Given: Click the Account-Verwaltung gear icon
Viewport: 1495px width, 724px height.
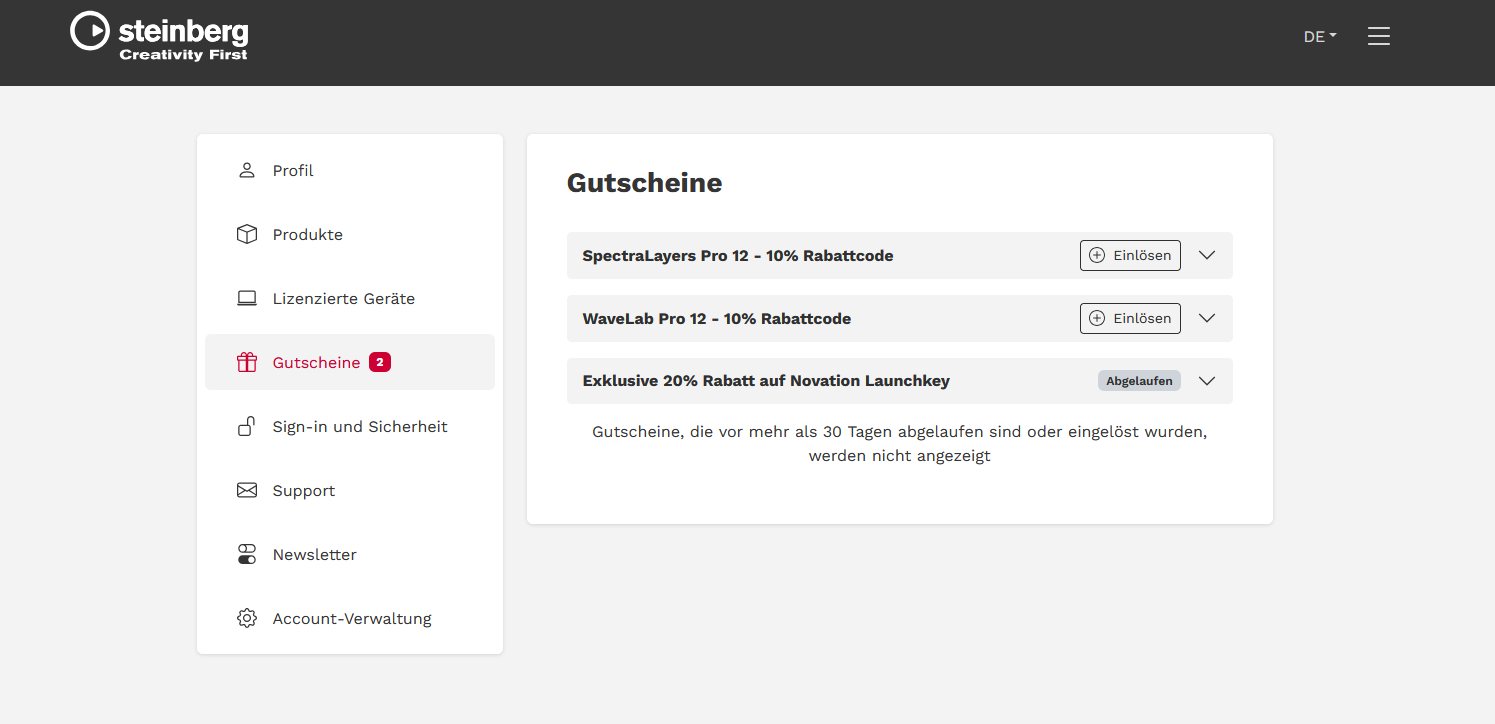Looking at the screenshot, I should (247, 618).
